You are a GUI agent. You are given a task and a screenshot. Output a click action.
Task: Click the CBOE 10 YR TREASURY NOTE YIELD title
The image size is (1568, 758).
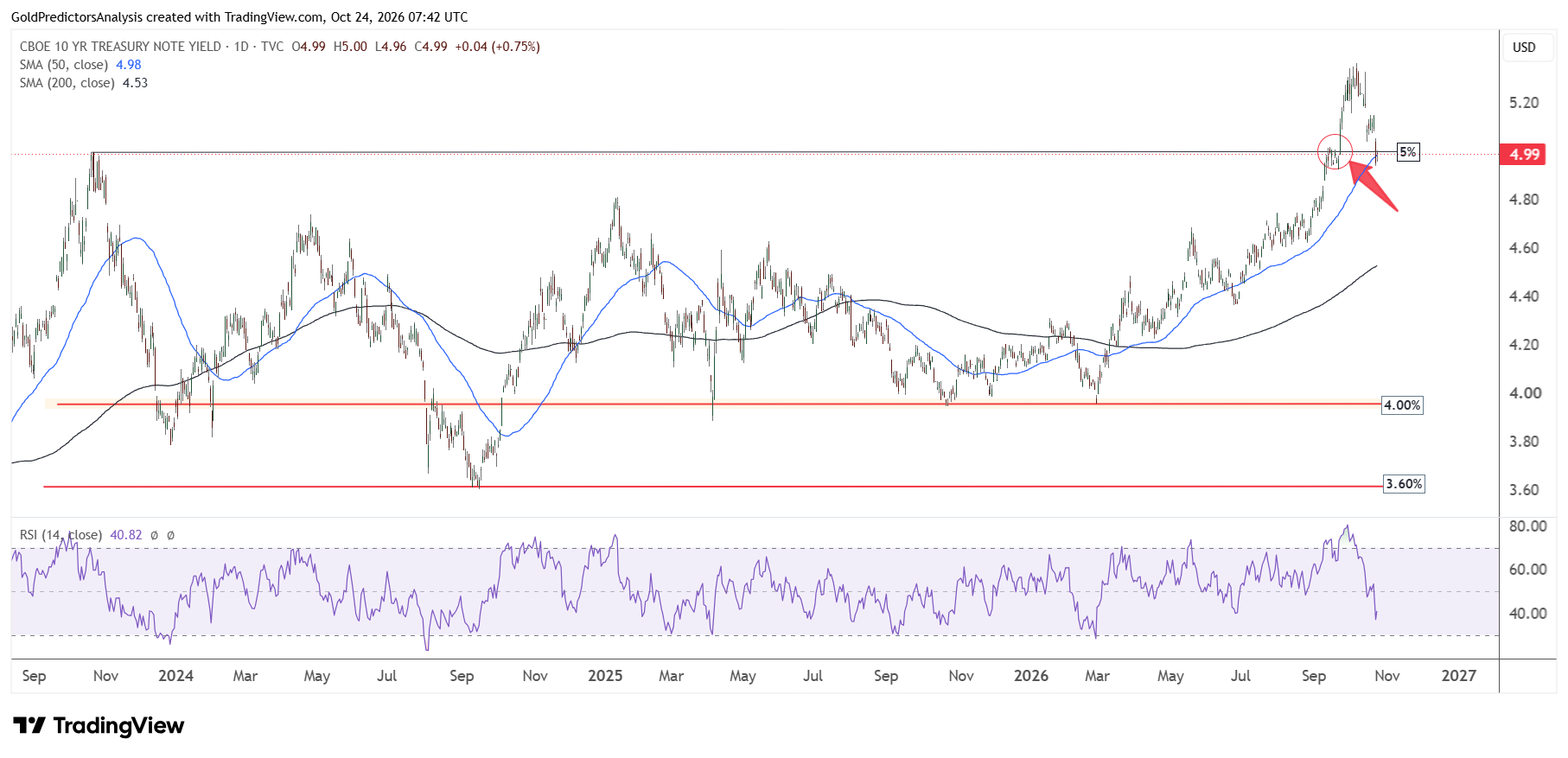point(120,47)
